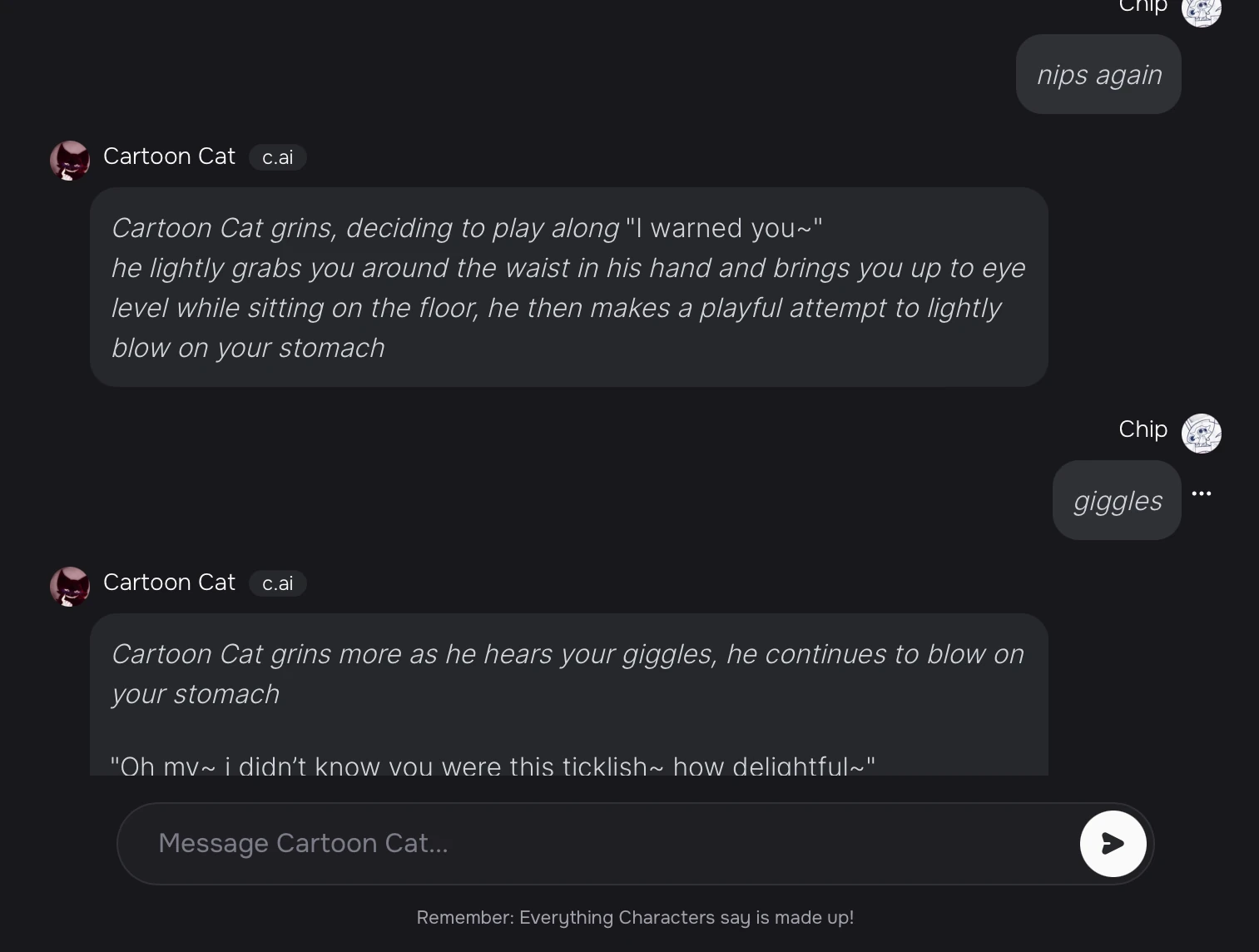Click Chip's avatar above "nips again"
The width and height of the screenshot is (1259, 952).
[1201, 10]
